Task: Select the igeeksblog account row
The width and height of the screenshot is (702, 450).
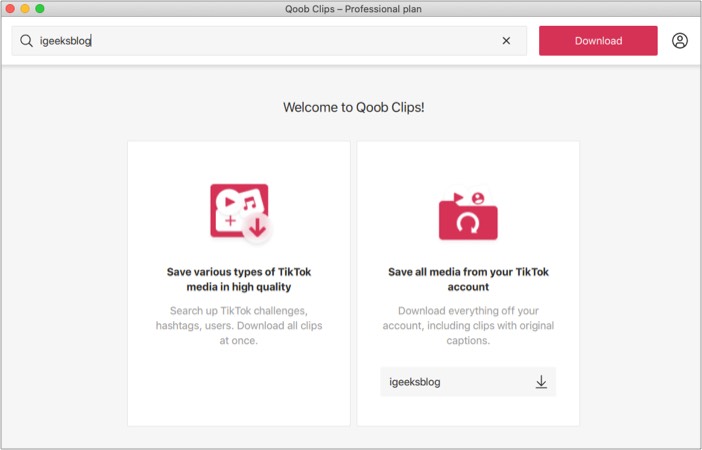Action: pos(468,382)
